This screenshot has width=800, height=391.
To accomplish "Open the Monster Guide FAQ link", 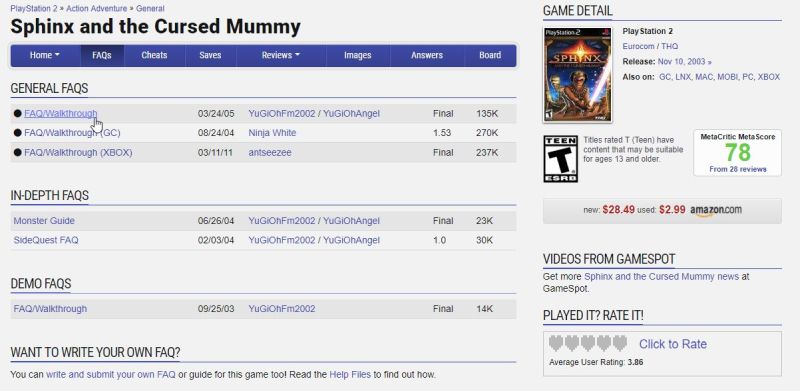I will [x=44, y=221].
